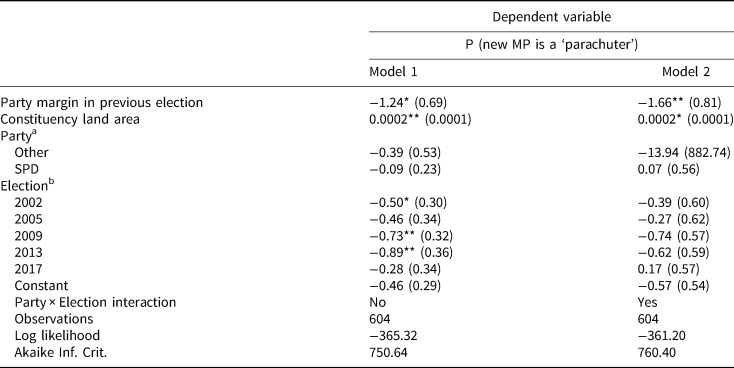Select the 2009 election row label
Screen dimensions: 734x368
tap(28, 236)
